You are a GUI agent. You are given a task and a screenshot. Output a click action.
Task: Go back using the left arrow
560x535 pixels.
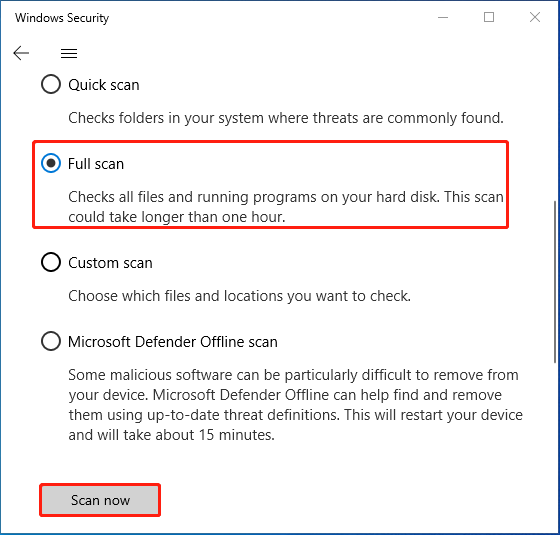coord(21,53)
